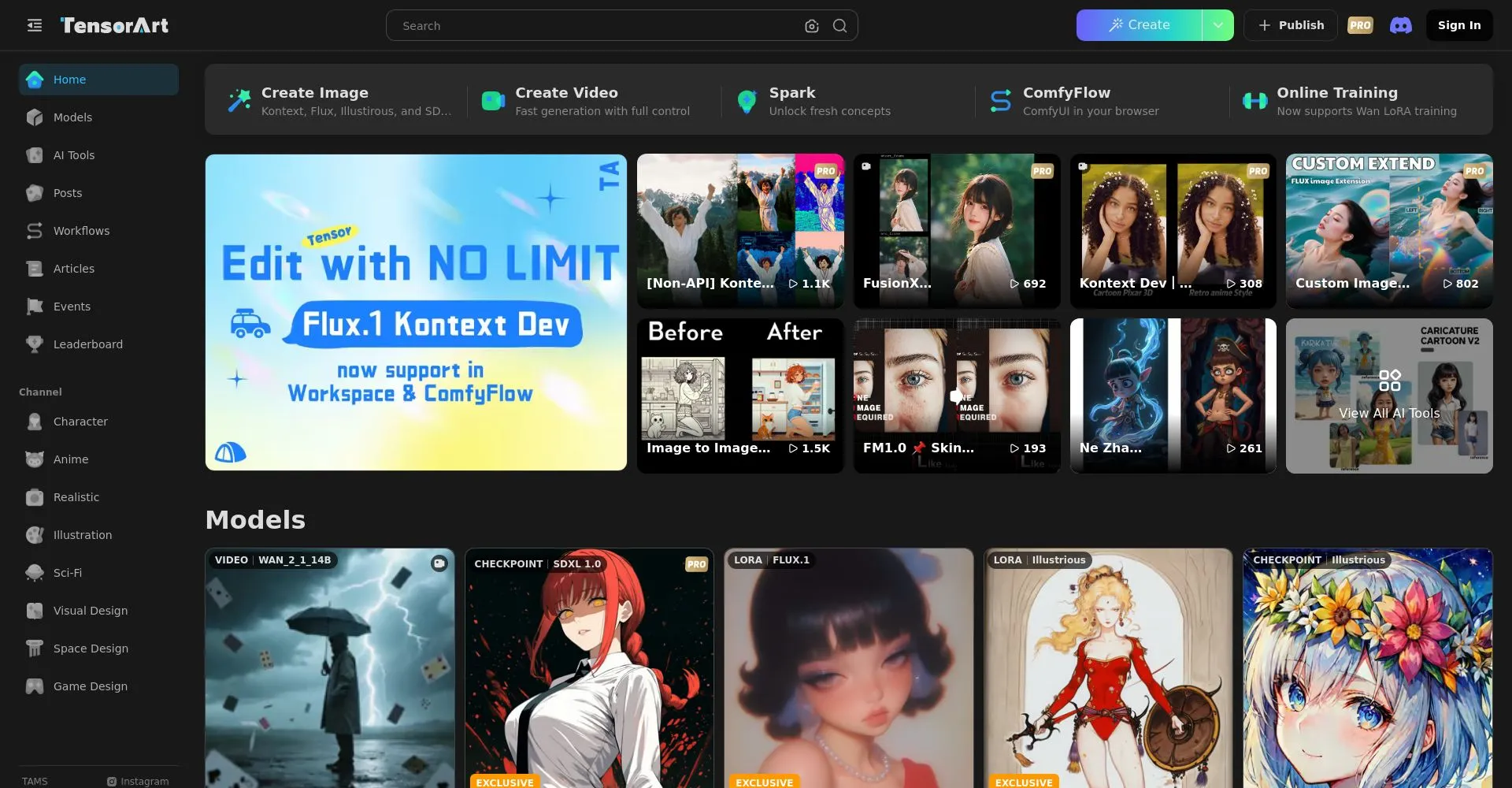This screenshot has height=788, width=1512.
Task: Click the TensorArt logo
Action: point(114,25)
